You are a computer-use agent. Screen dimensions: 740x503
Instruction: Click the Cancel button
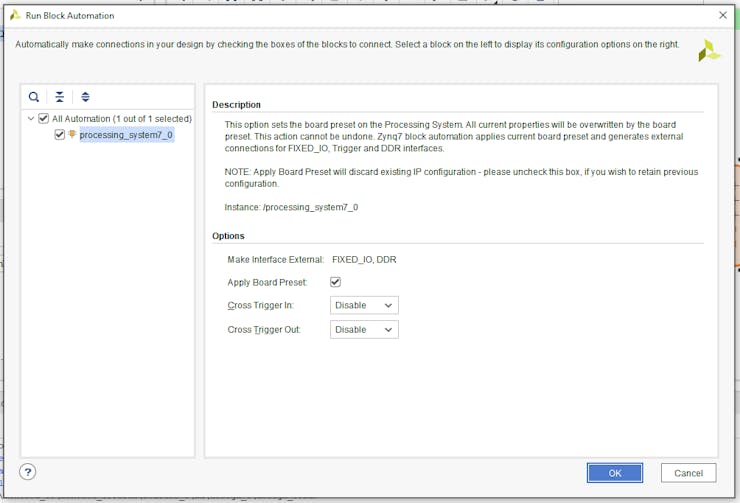(688, 473)
